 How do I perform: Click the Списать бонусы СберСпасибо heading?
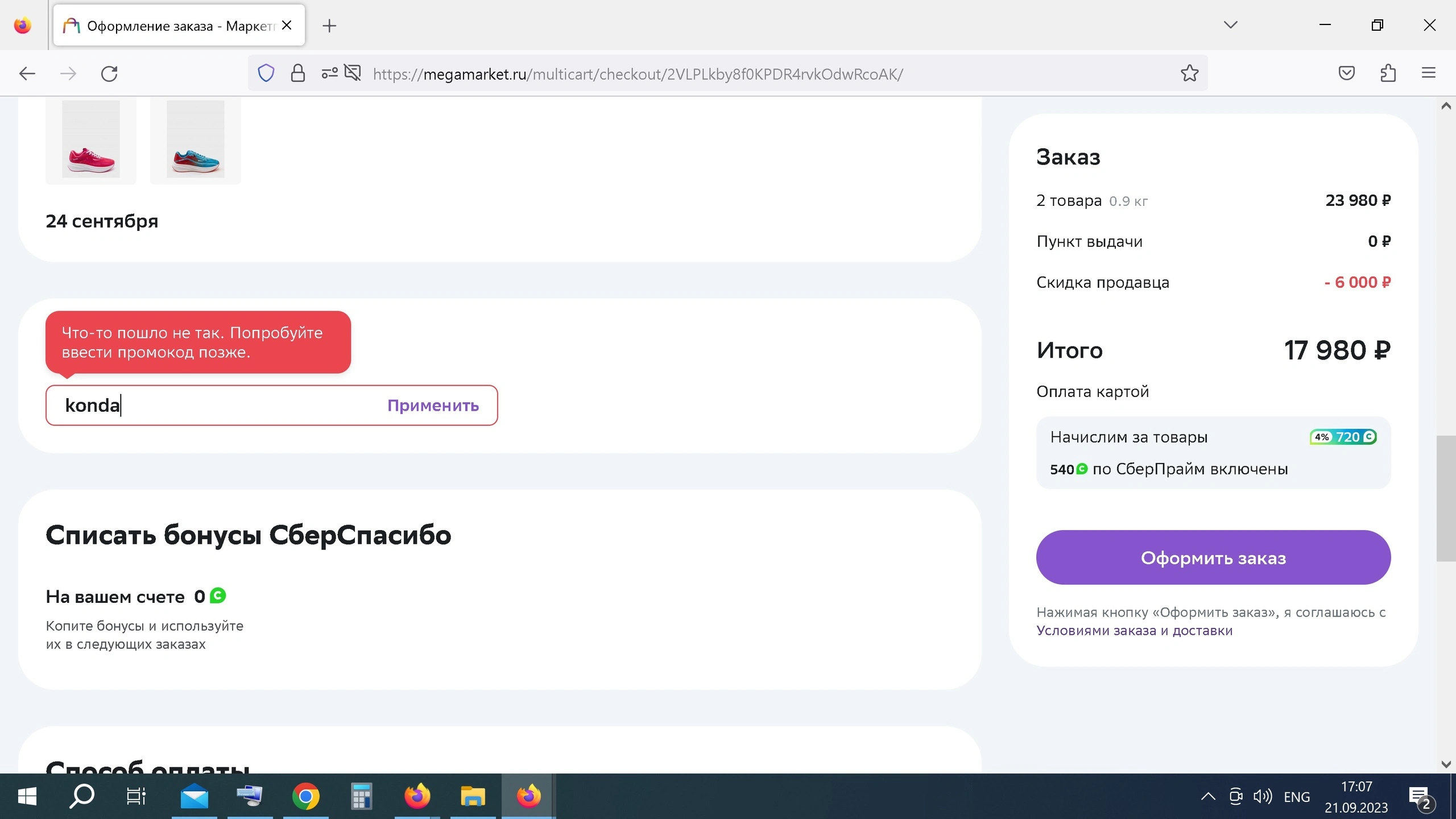tap(249, 535)
